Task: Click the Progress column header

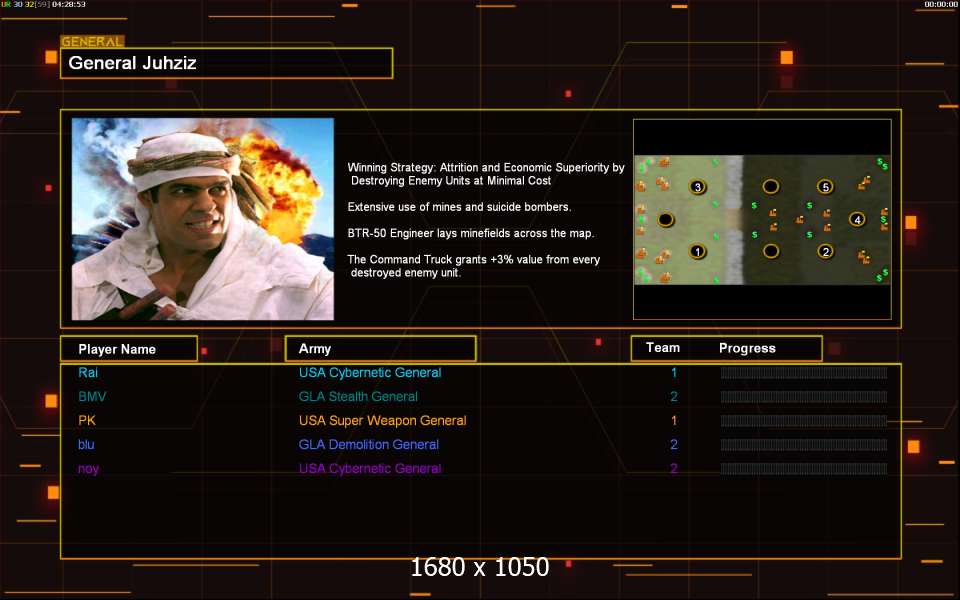Action: tap(747, 348)
